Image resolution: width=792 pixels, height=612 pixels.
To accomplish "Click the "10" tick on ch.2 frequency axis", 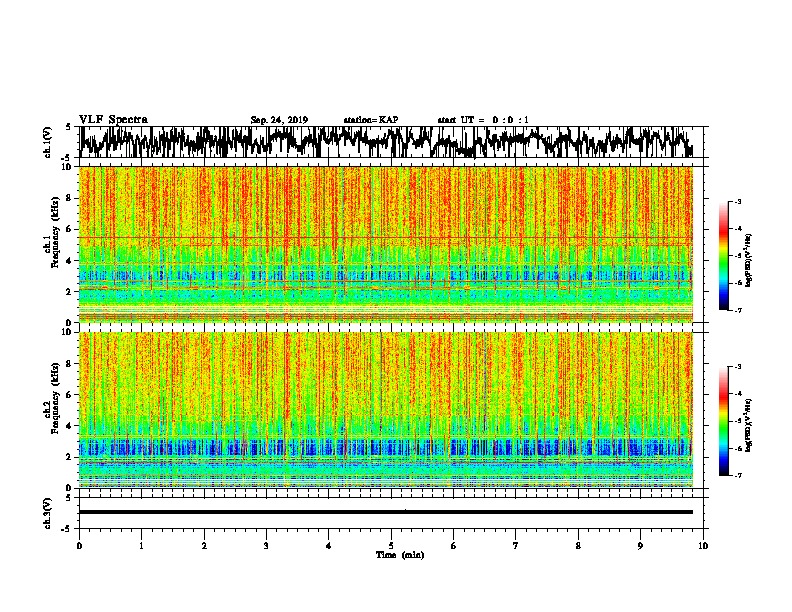I will (67, 333).
